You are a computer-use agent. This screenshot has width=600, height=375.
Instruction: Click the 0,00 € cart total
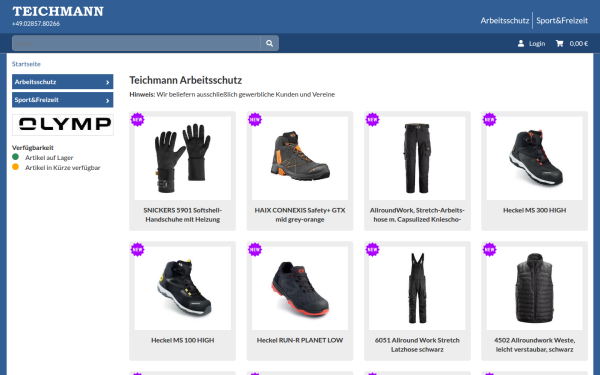click(x=579, y=44)
